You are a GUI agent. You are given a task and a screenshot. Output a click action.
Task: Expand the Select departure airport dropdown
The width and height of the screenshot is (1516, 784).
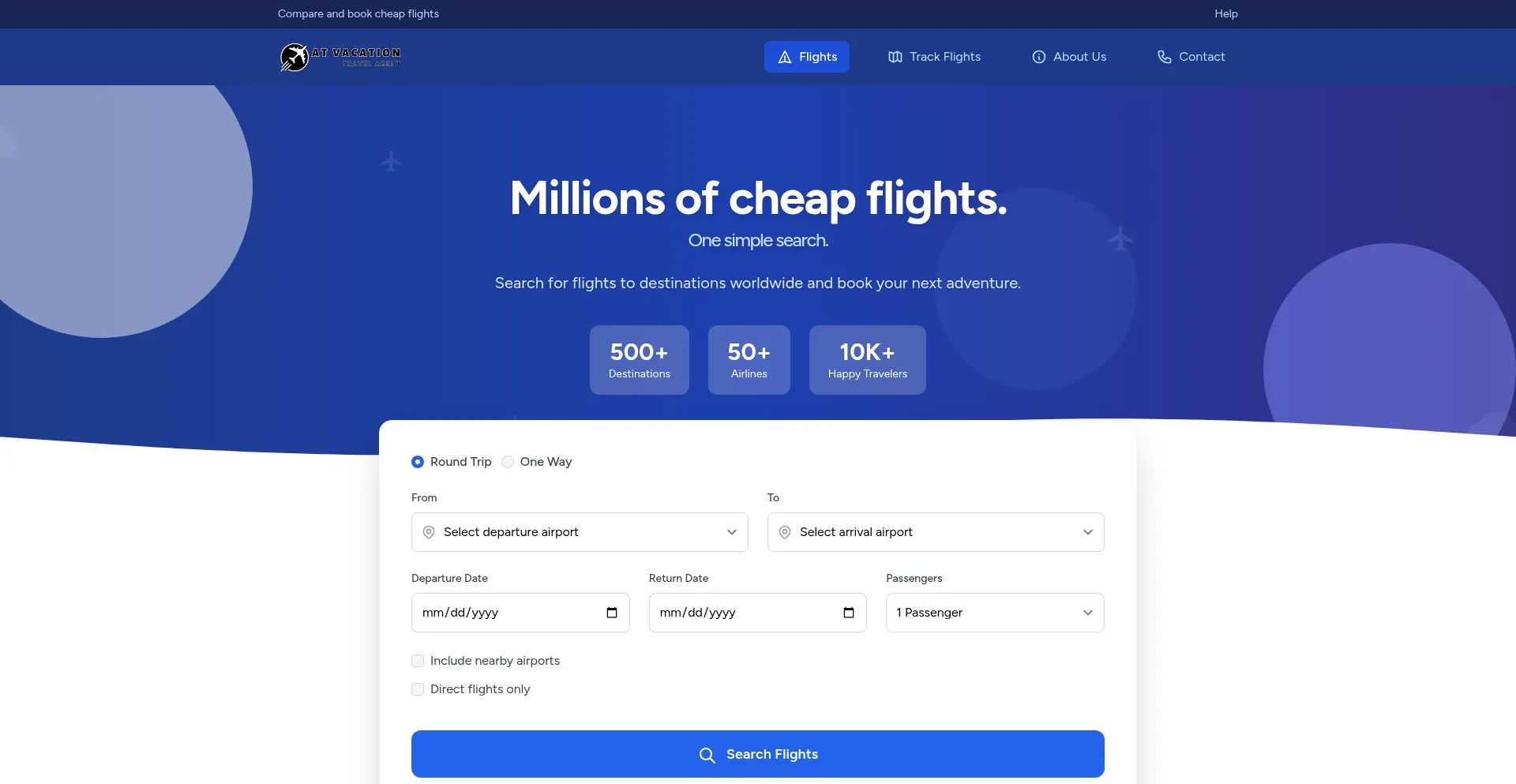coord(580,532)
